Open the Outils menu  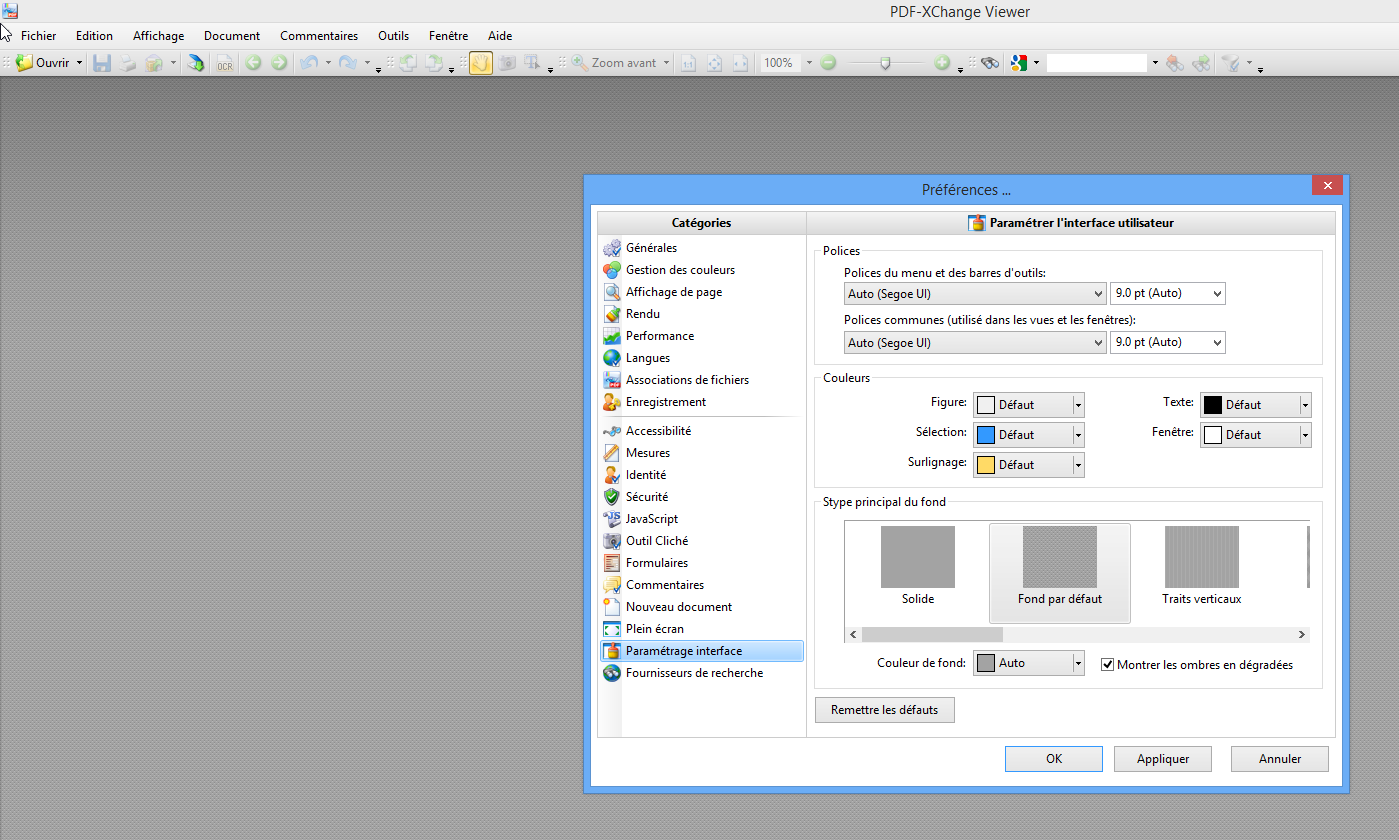coord(393,36)
